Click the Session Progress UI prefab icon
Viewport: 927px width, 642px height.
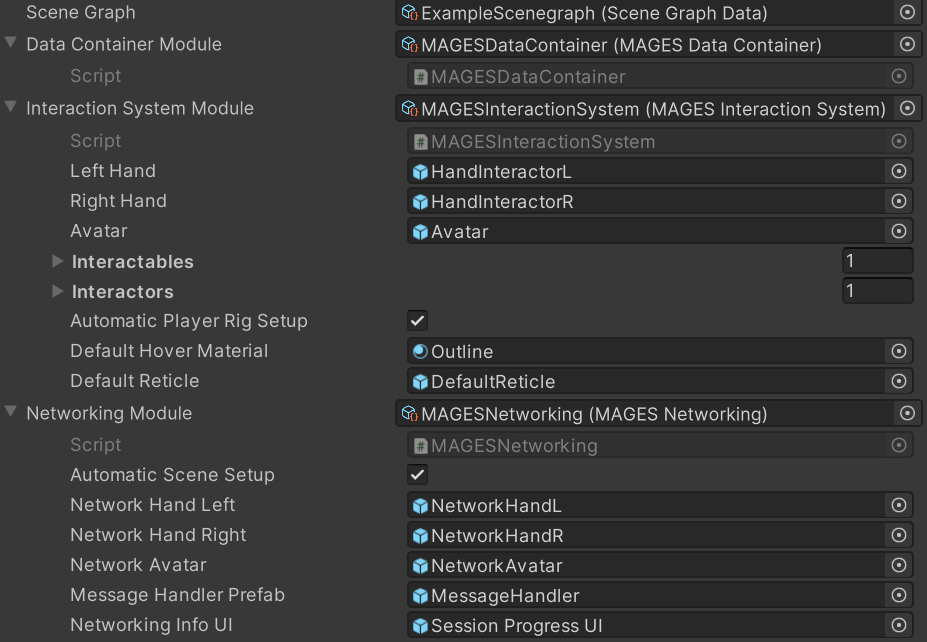pyautogui.click(x=420, y=625)
